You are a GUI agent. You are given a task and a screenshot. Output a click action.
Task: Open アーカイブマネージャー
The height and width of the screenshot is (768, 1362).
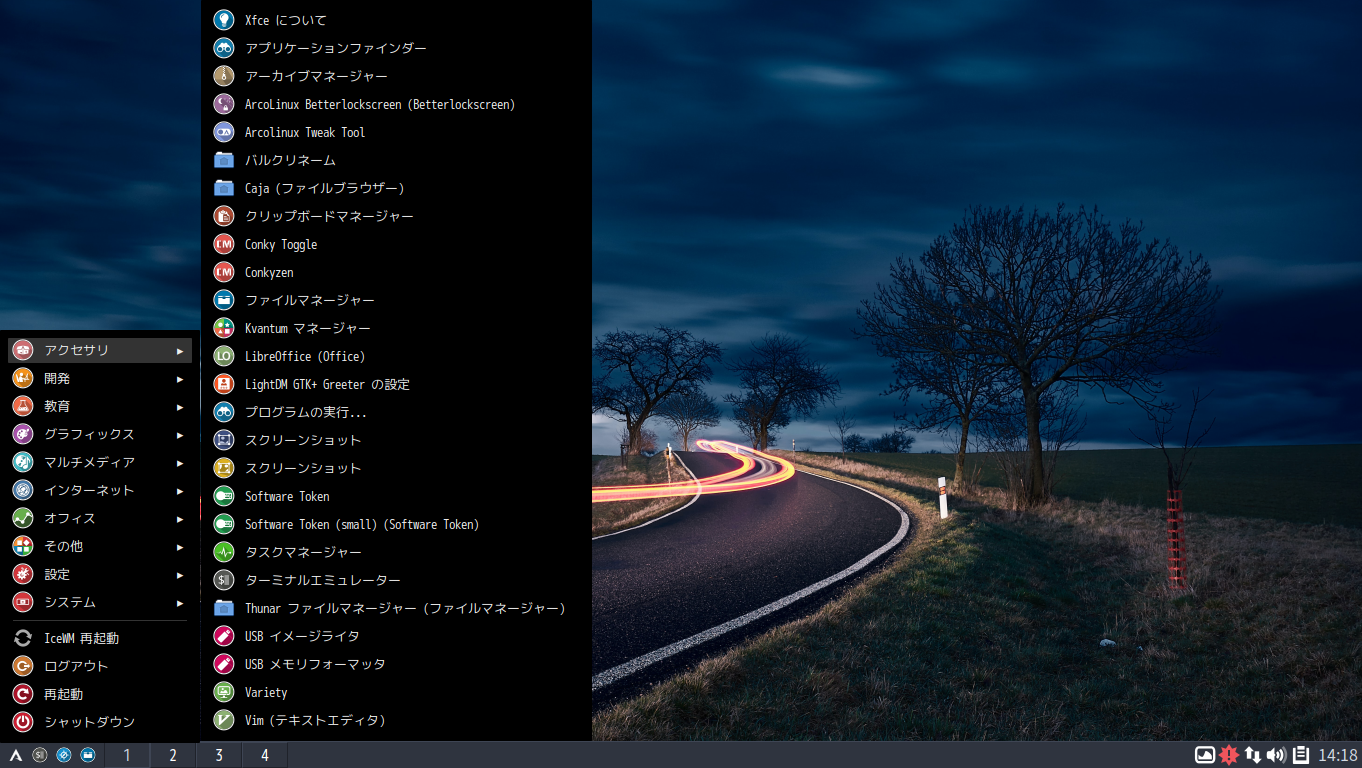coord(396,76)
